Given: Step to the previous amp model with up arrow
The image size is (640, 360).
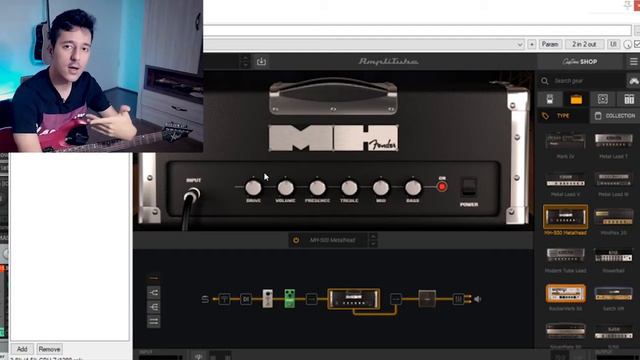Looking at the screenshot, I should 372,237.
